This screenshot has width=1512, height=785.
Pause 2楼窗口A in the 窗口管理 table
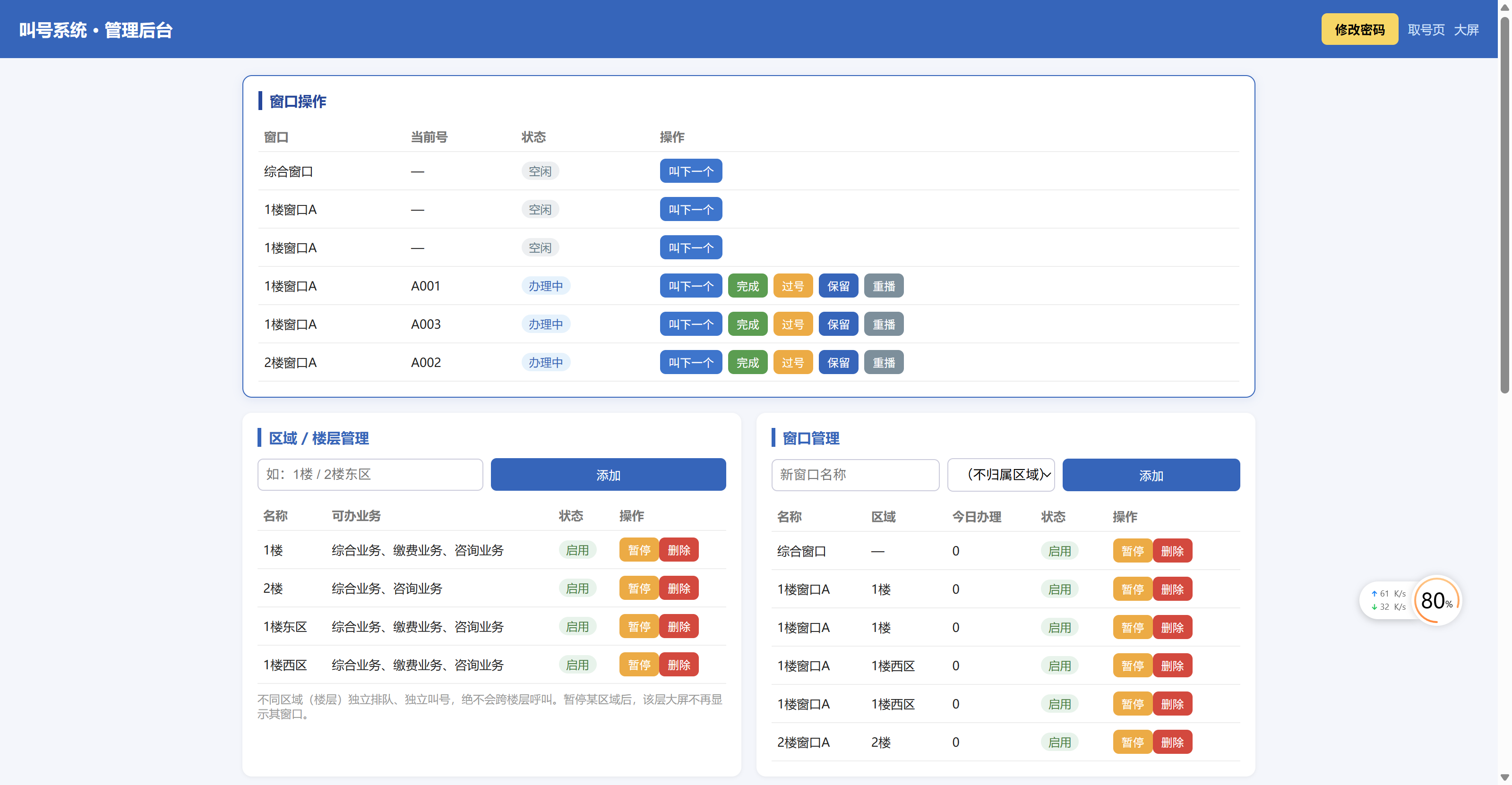click(x=1132, y=742)
